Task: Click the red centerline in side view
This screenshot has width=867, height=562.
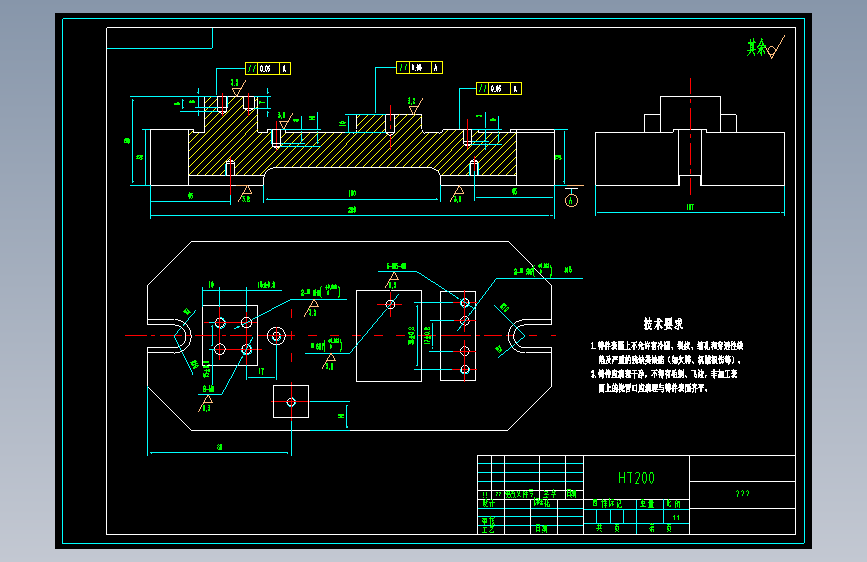Action: [690, 126]
